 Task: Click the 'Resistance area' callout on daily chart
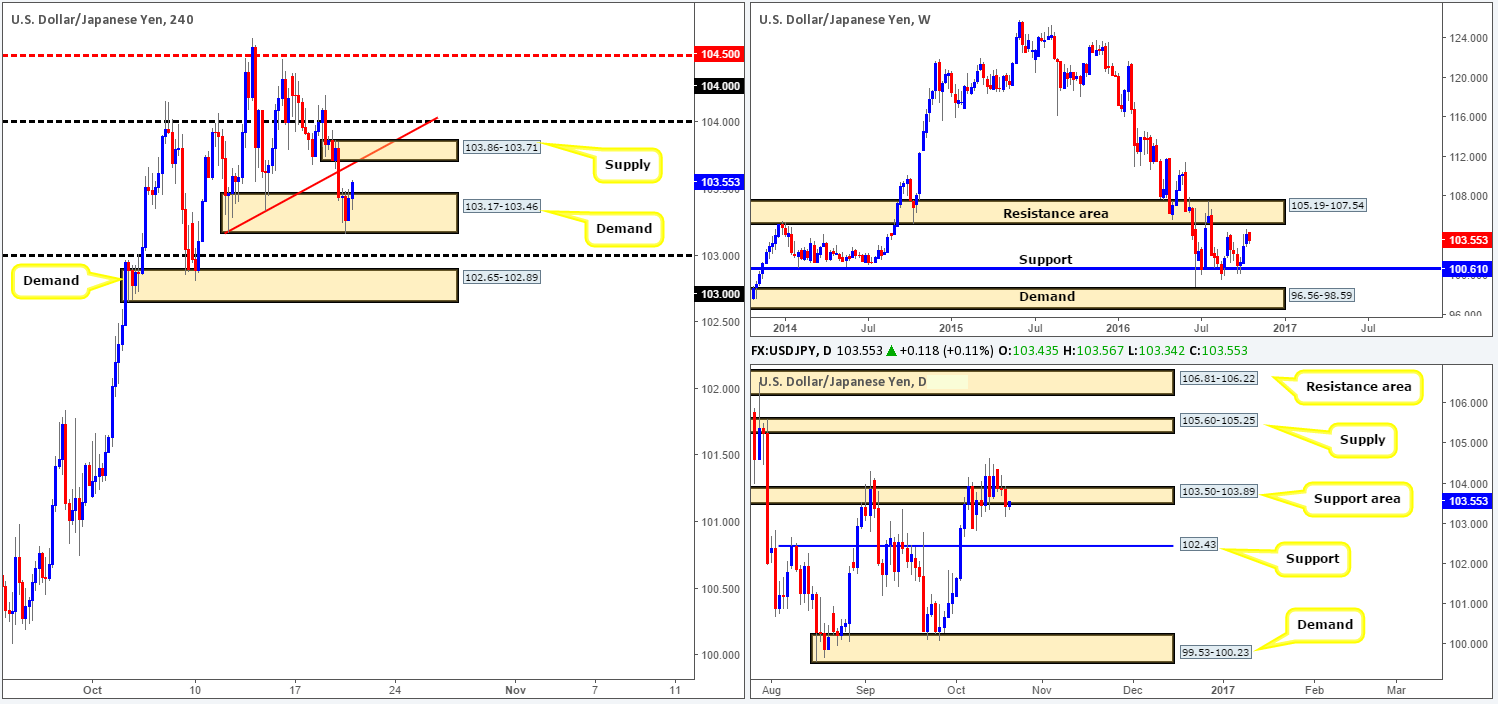(x=1358, y=387)
